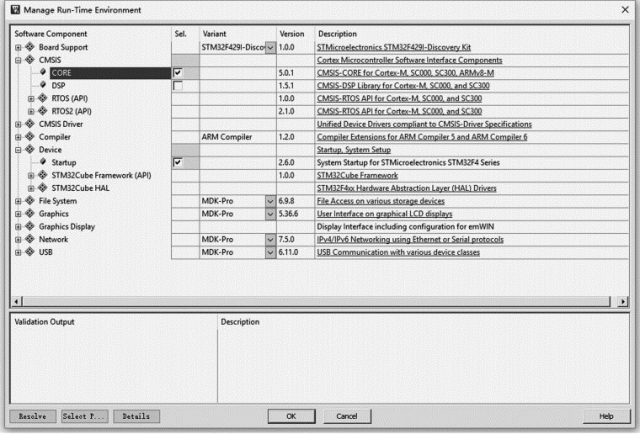
Task: Click the File System diamond icon
Action: coord(30,200)
